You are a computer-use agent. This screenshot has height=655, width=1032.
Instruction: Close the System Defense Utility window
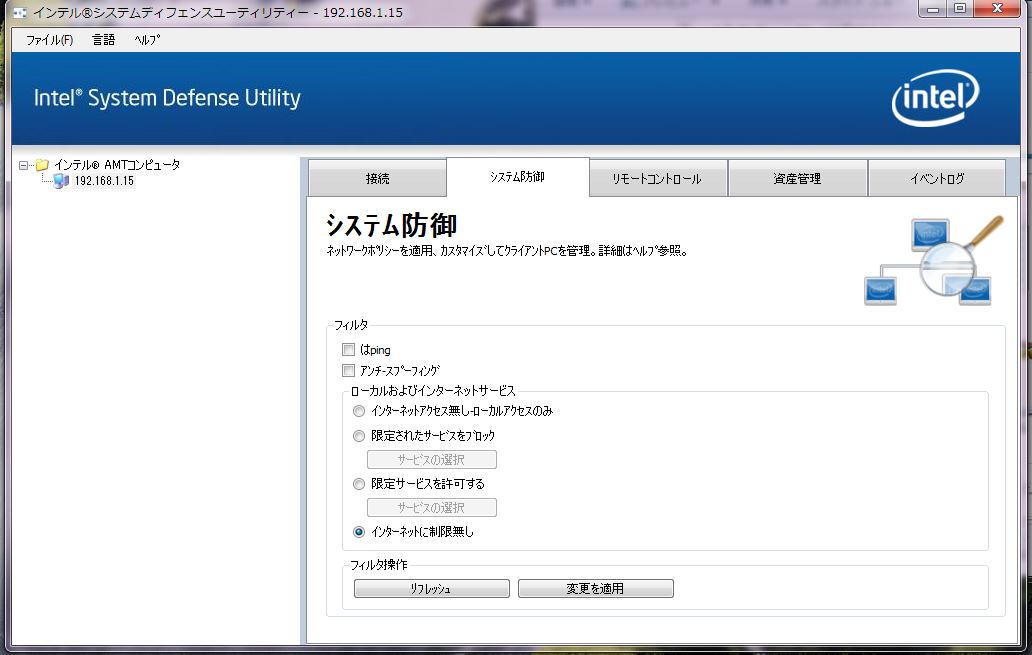[997, 9]
